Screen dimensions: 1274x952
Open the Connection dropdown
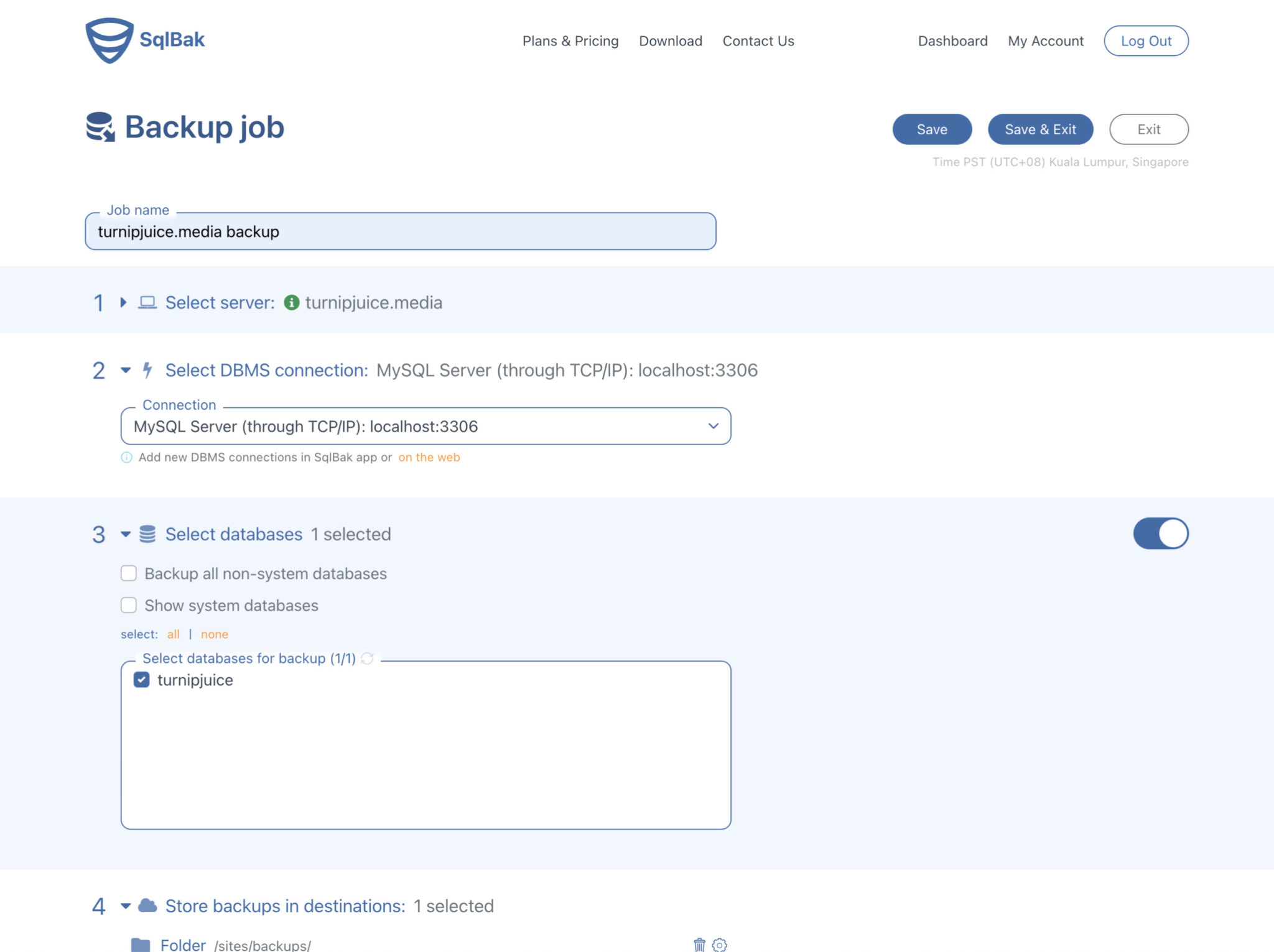712,427
